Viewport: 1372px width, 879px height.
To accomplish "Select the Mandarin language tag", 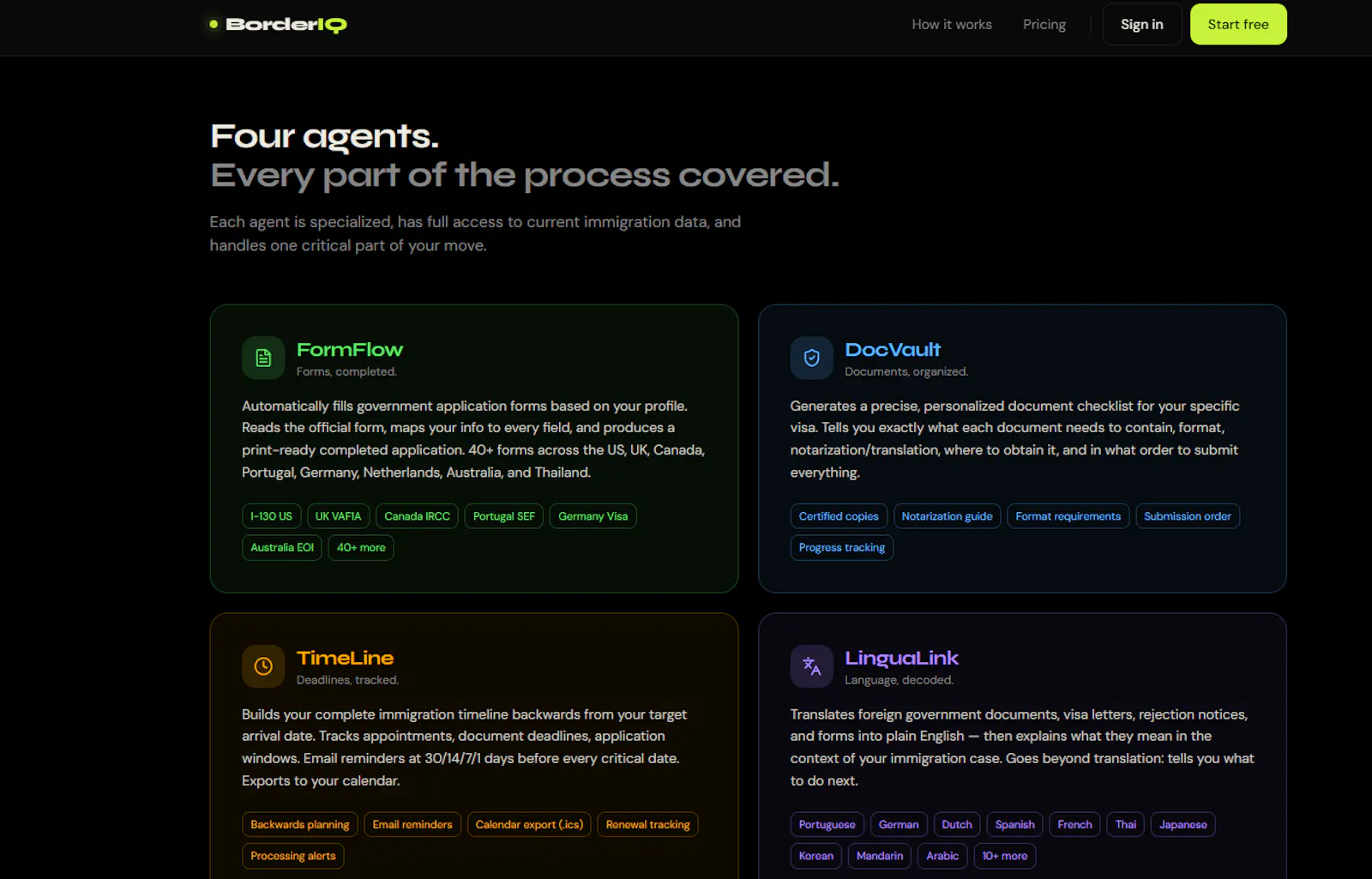I will pos(880,856).
